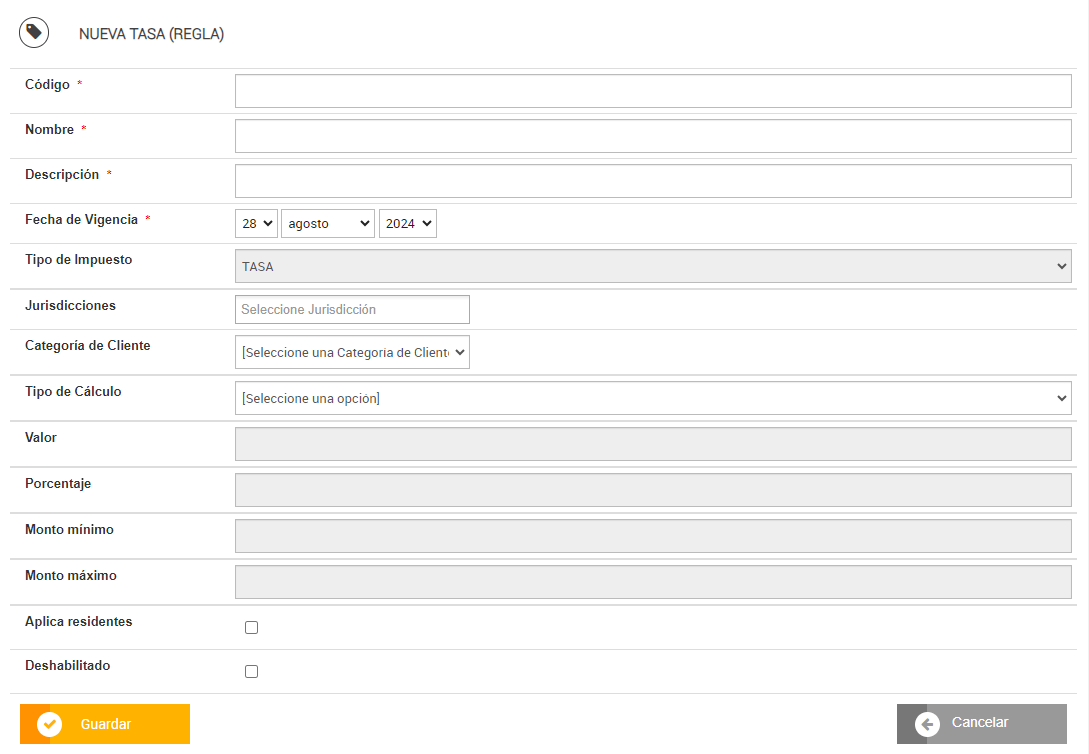Click into the Nombre input field

(x=653, y=136)
